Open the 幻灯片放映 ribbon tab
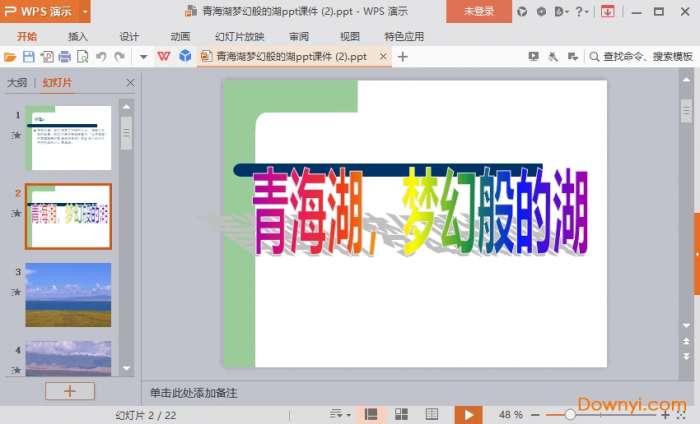 [x=239, y=36]
